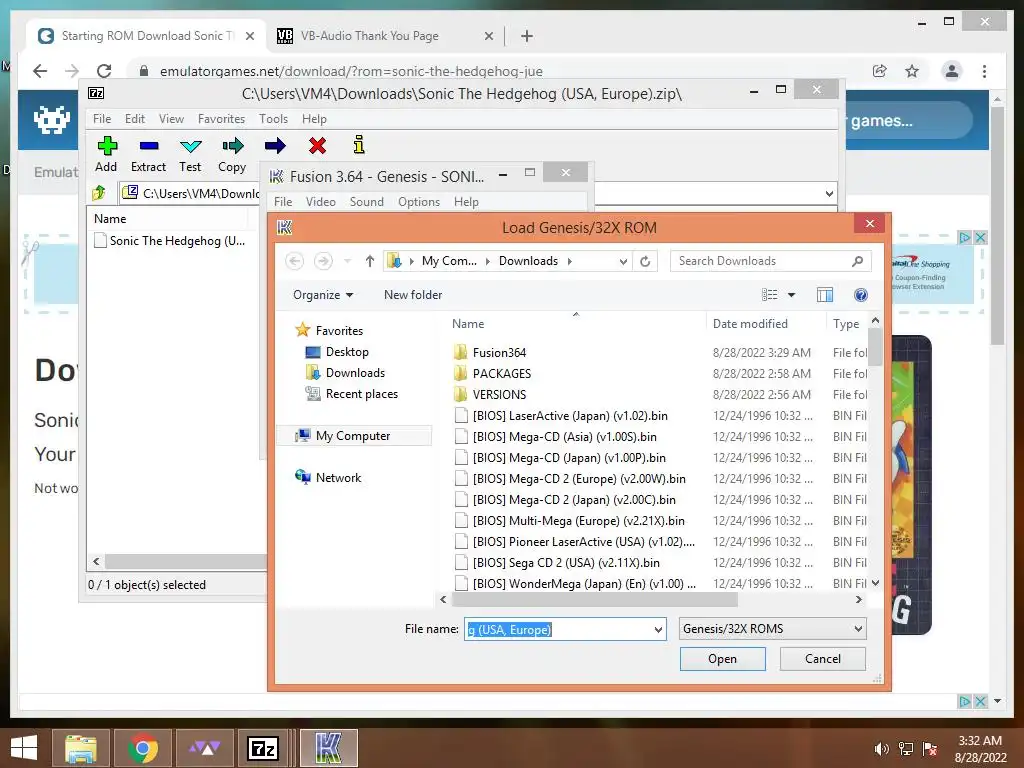The height and width of the screenshot is (768, 1024).
Task: Switch to VB-Audio Thank You Page tab
Action: pyautogui.click(x=383, y=36)
